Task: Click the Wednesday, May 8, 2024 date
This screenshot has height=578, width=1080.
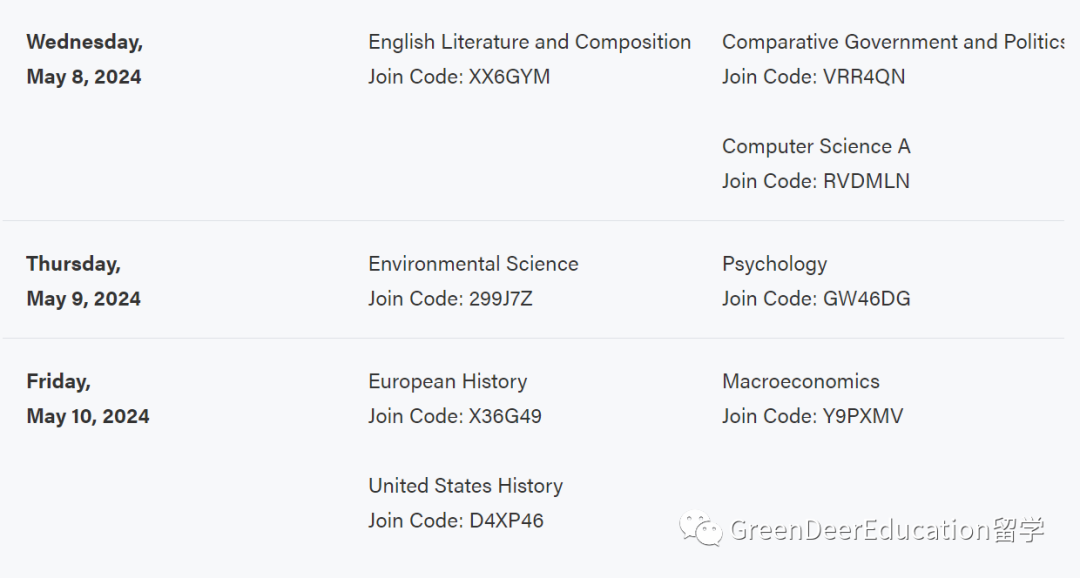Action: pos(85,59)
